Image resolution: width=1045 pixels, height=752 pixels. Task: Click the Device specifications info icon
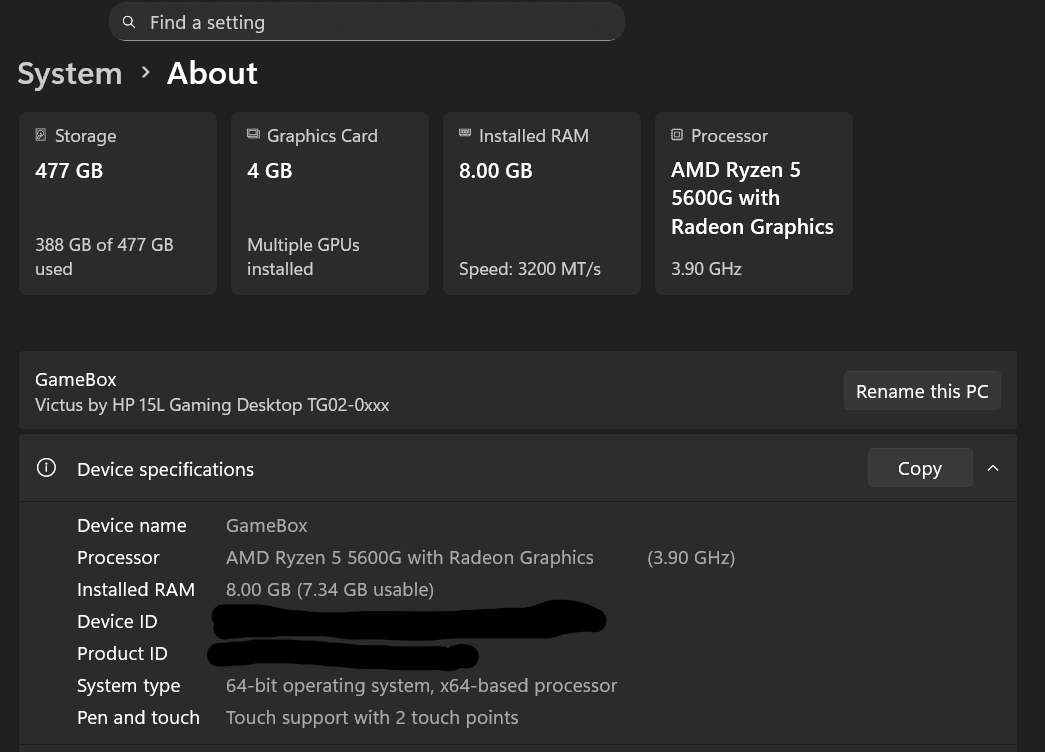46,468
